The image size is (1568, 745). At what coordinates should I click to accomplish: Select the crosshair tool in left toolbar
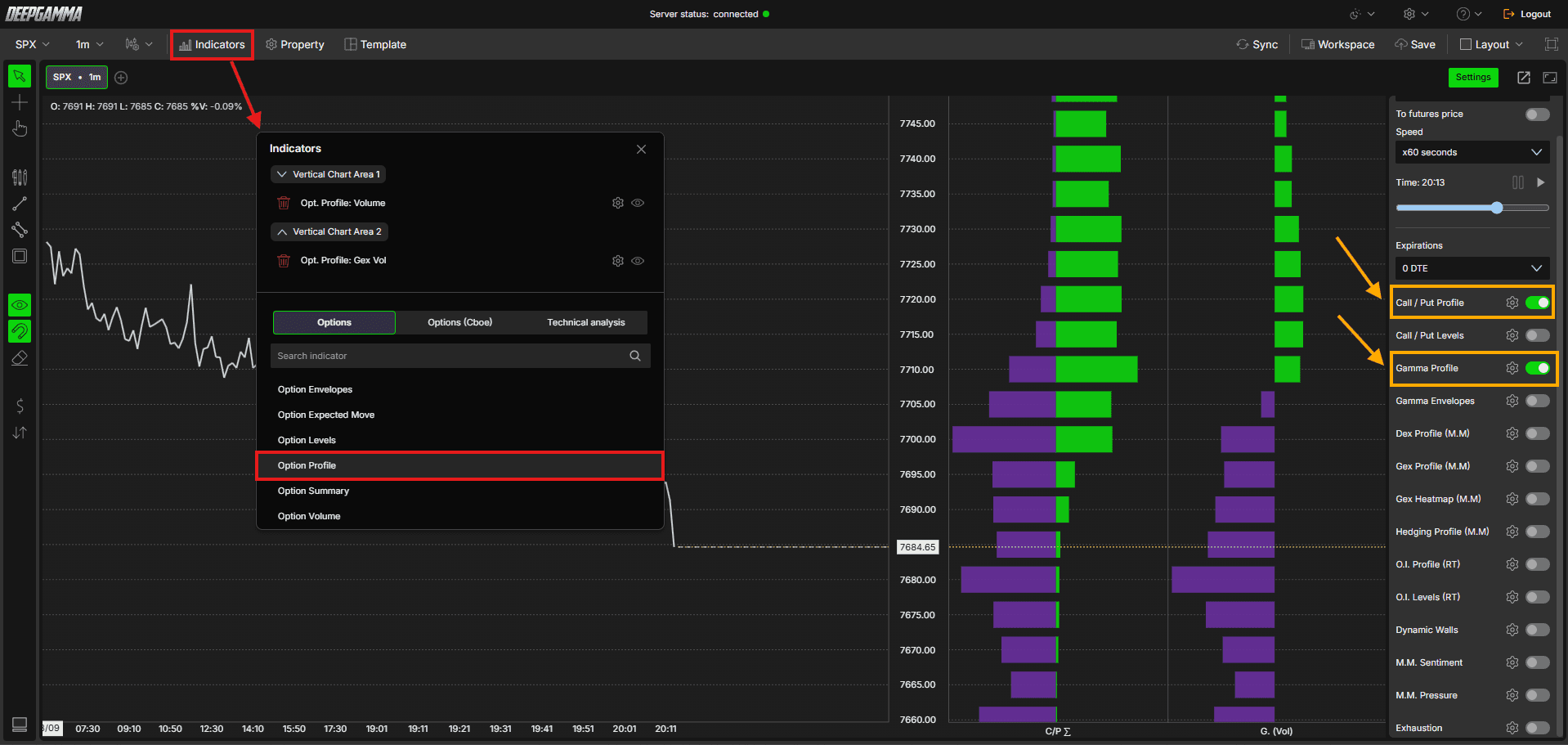(20, 102)
